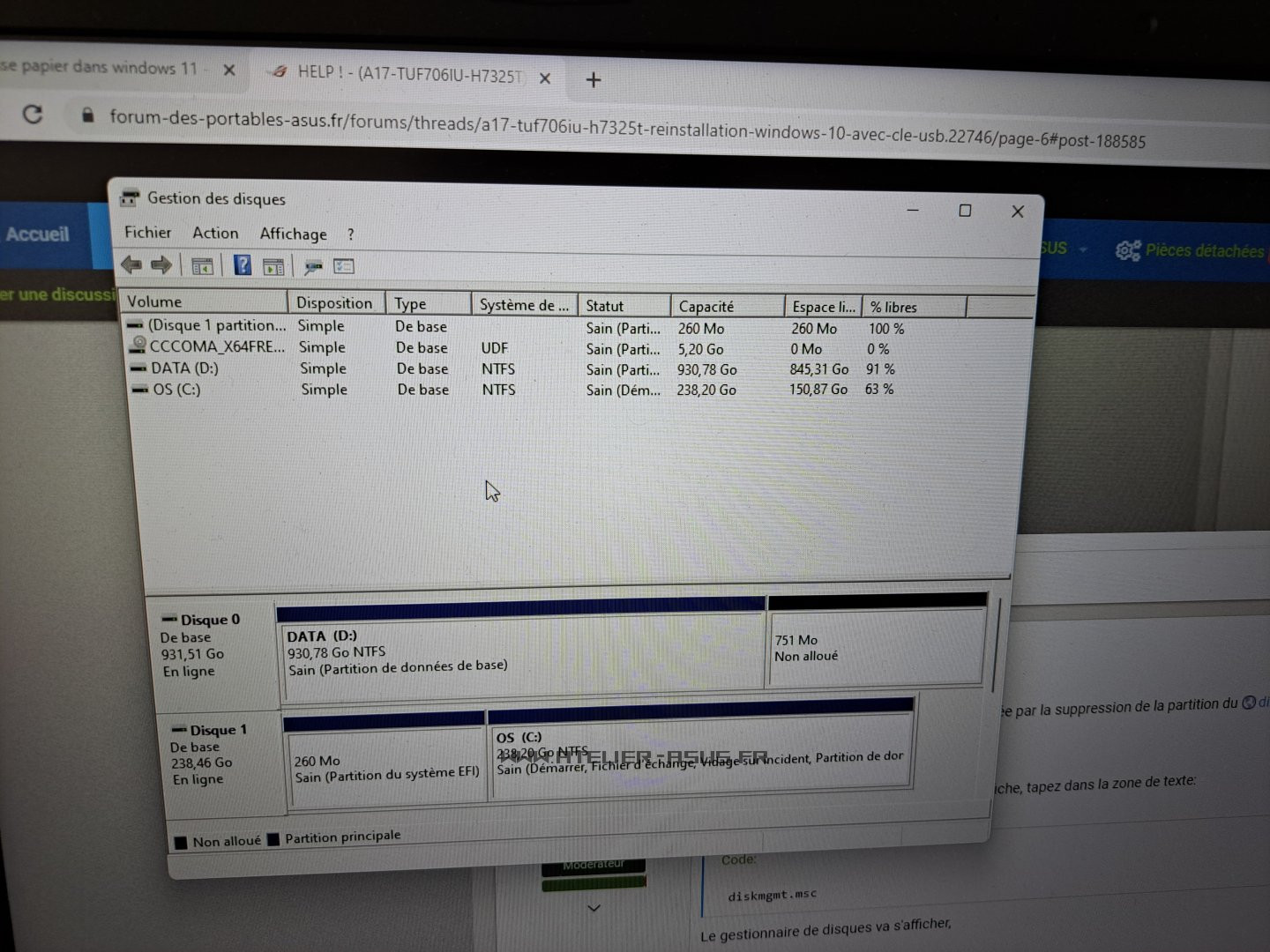
Task: Sort volumes by the Capacité column header
Action: coord(725,306)
